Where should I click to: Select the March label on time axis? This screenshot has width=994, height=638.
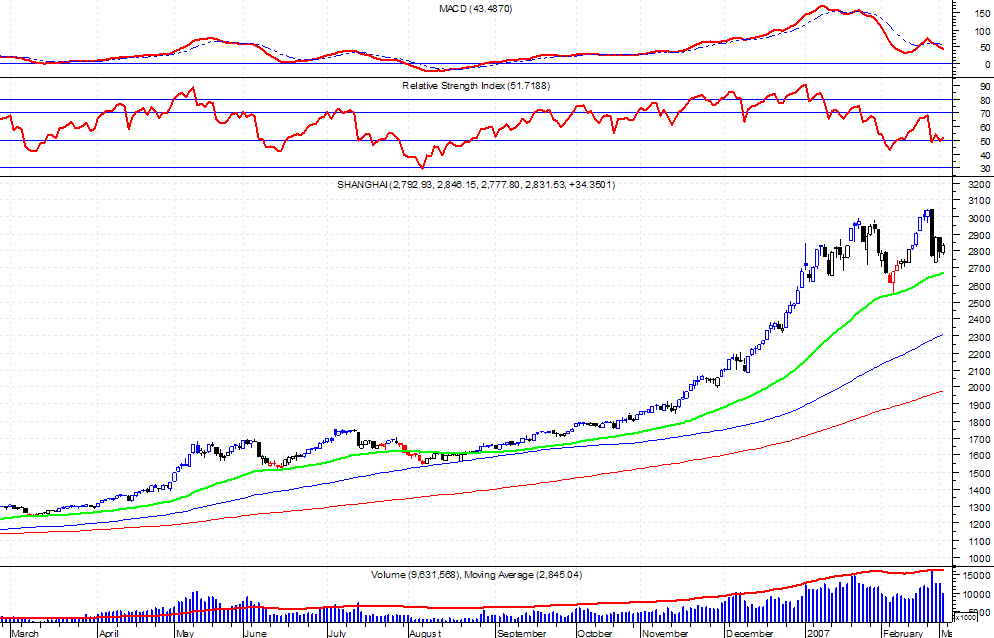[25, 633]
